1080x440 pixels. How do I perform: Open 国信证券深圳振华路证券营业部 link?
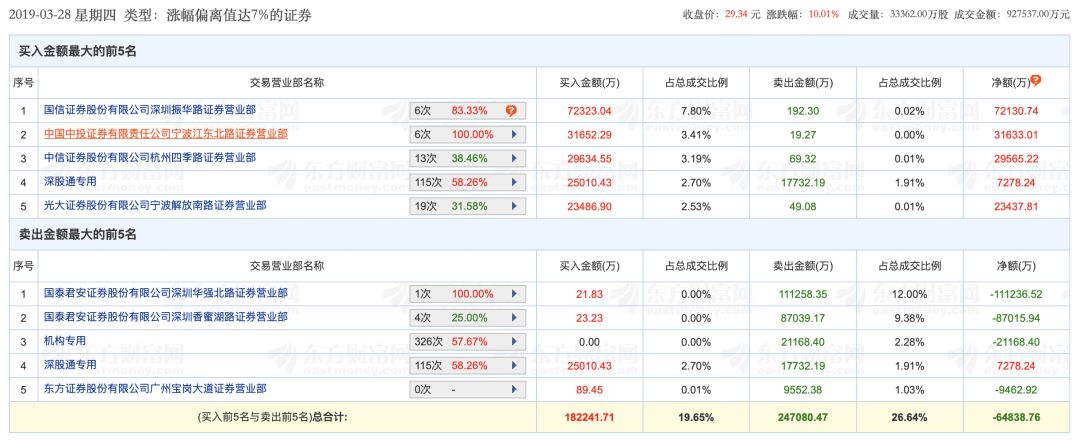149,109
